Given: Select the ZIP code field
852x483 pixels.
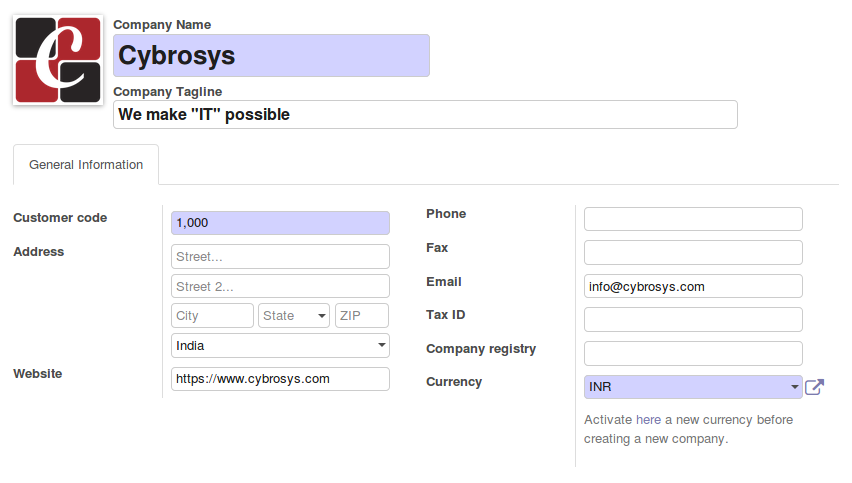Looking at the screenshot, I should [x=362, y=316].
